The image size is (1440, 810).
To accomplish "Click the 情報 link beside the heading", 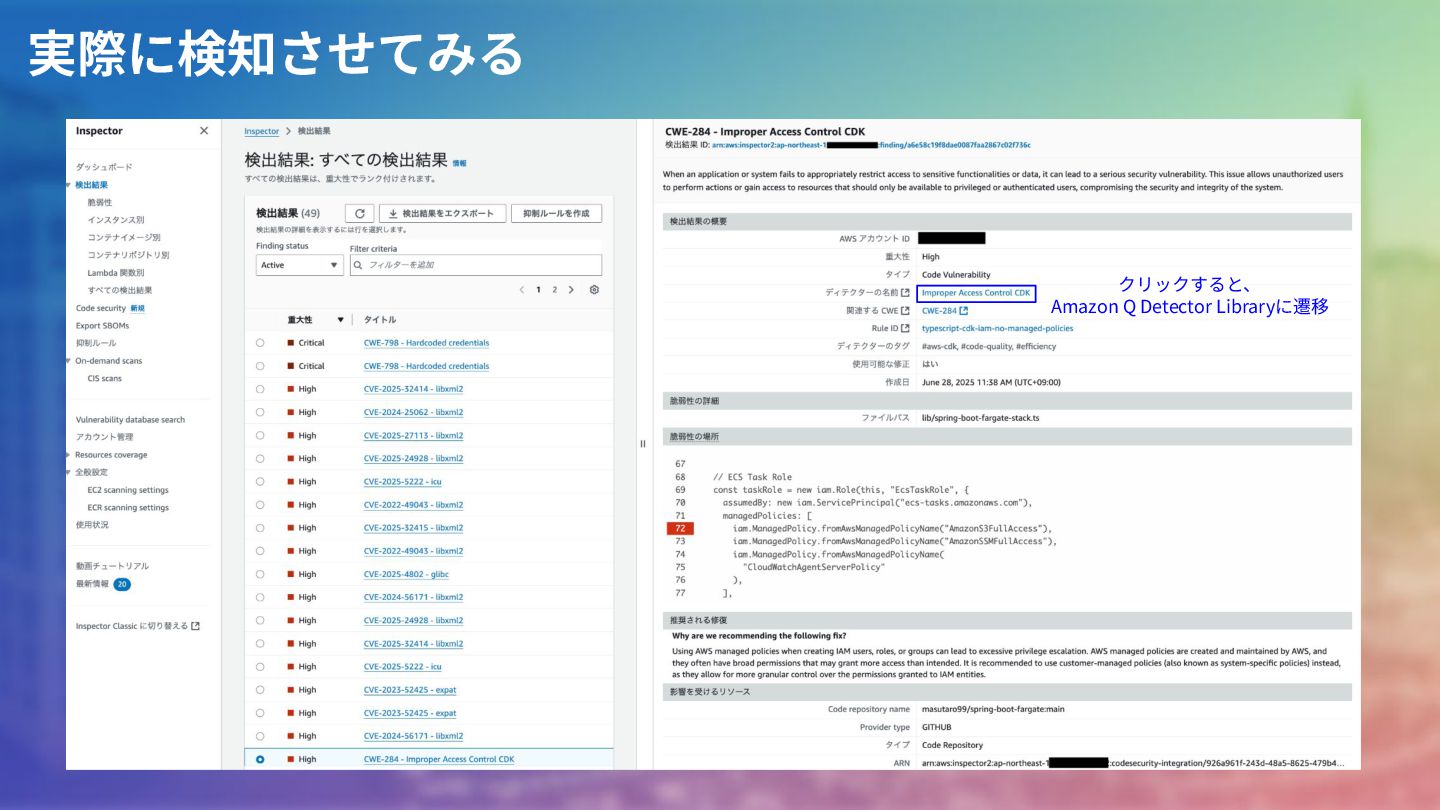I will click(459, 162).
